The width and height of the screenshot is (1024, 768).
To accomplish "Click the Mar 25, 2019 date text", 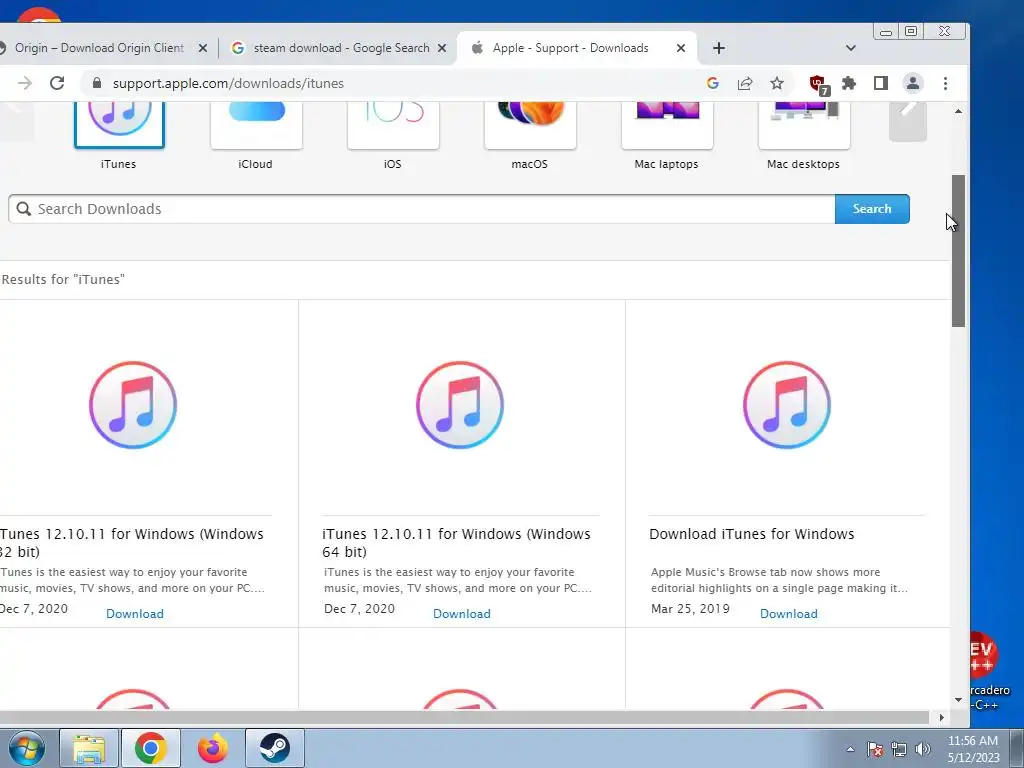I will 690,609.
